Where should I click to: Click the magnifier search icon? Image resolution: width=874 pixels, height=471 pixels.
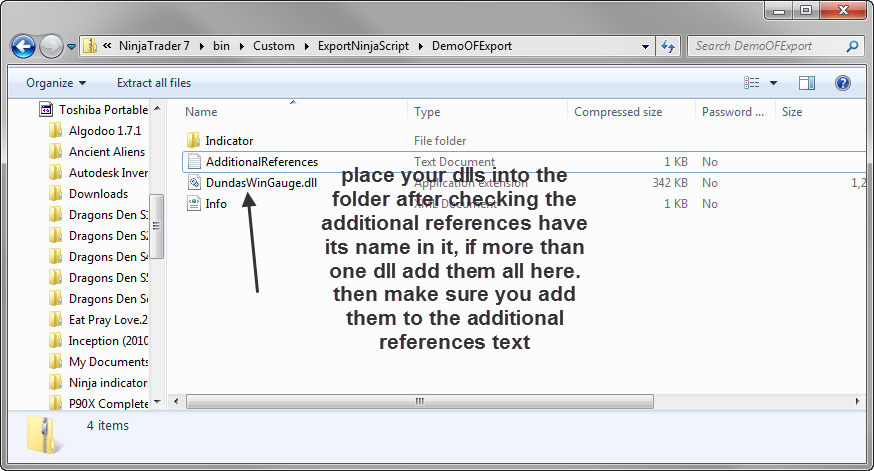(852, 46)
